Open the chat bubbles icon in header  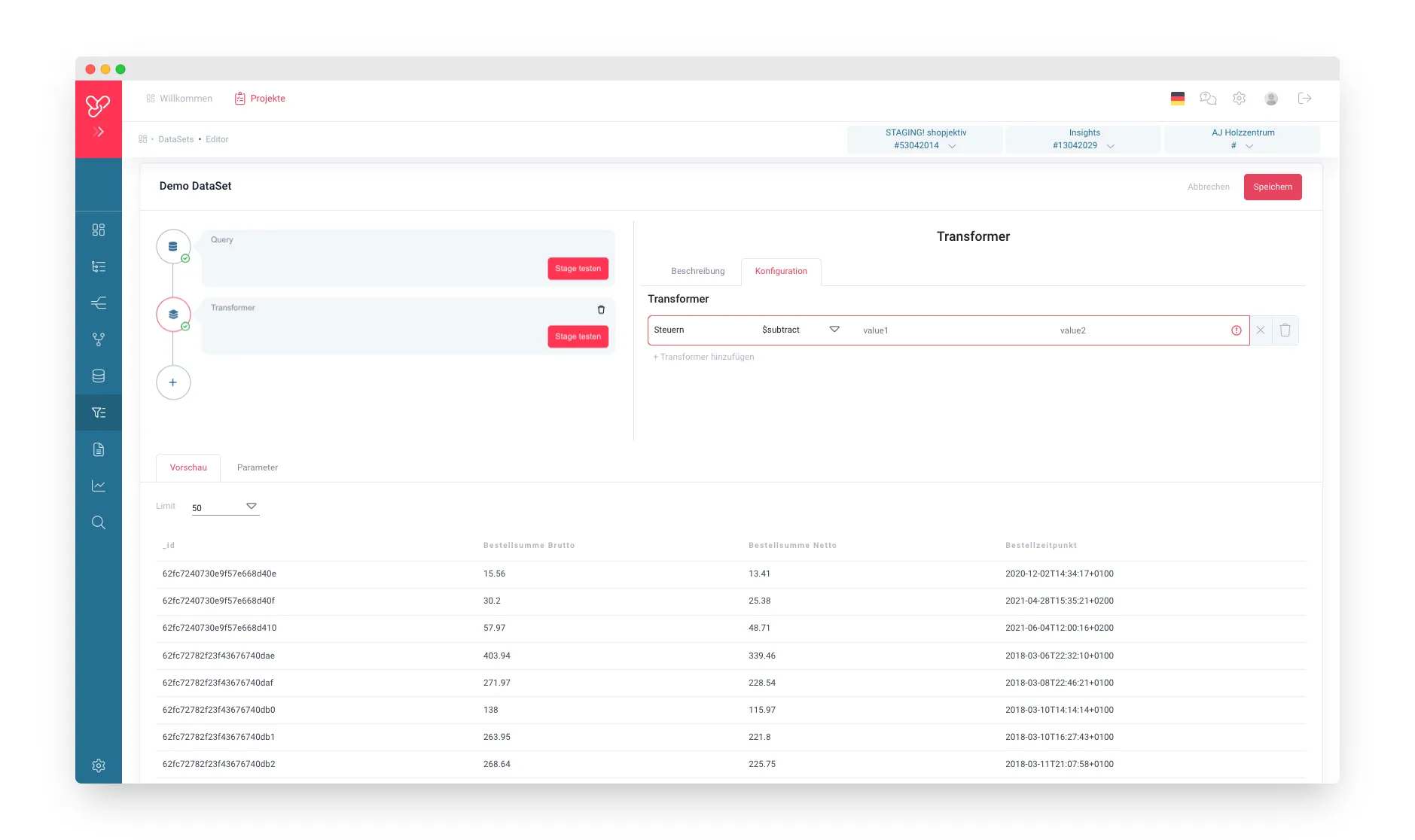1208,98
